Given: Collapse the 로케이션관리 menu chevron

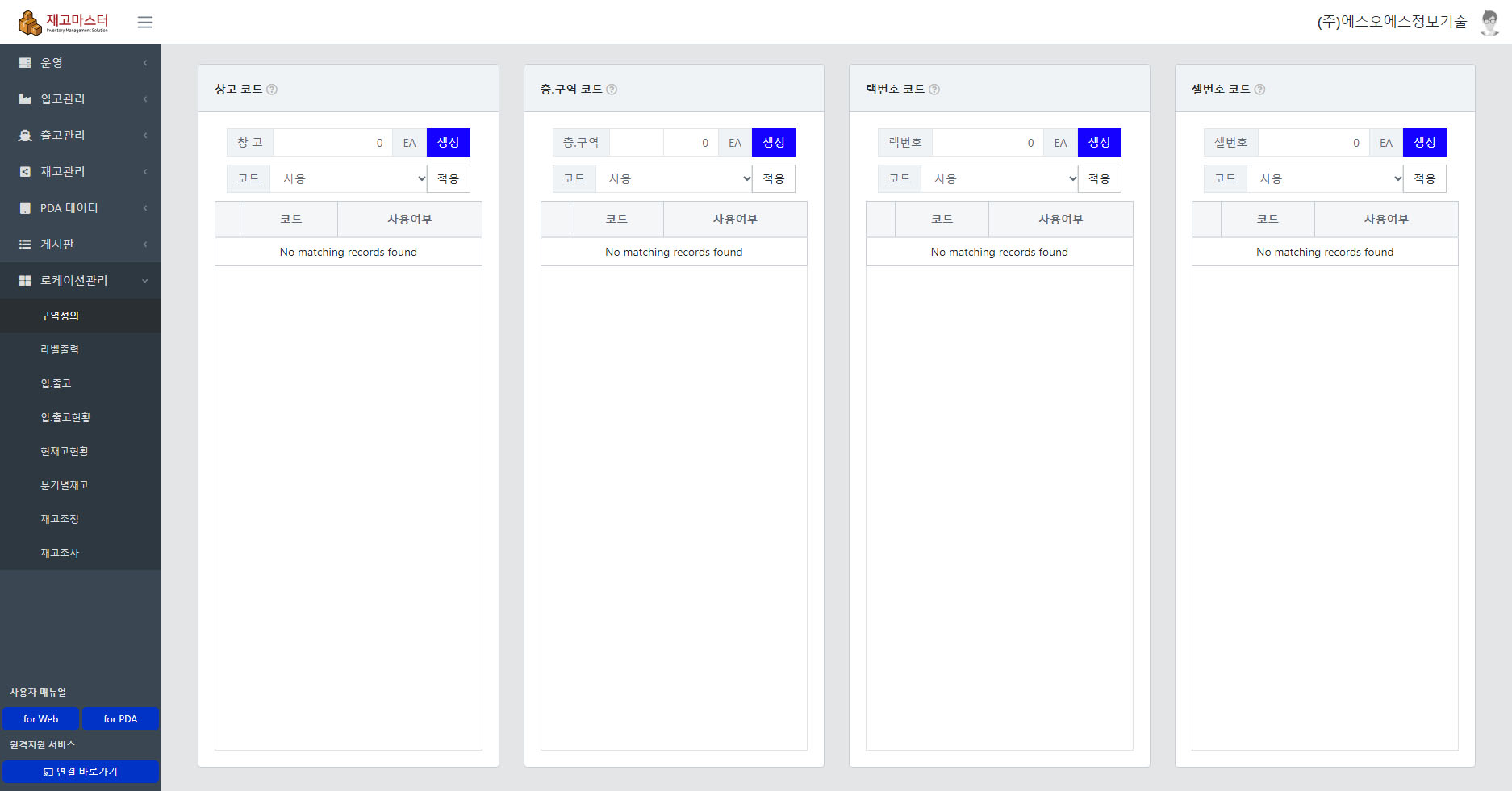Looking at the screenshot, I should click(145, 280).
